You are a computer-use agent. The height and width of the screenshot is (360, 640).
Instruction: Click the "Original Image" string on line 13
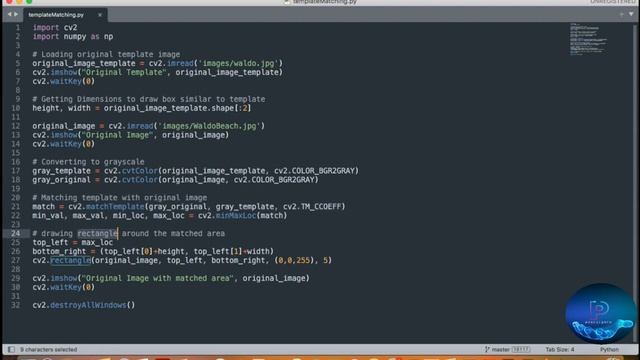coord(118,135)
